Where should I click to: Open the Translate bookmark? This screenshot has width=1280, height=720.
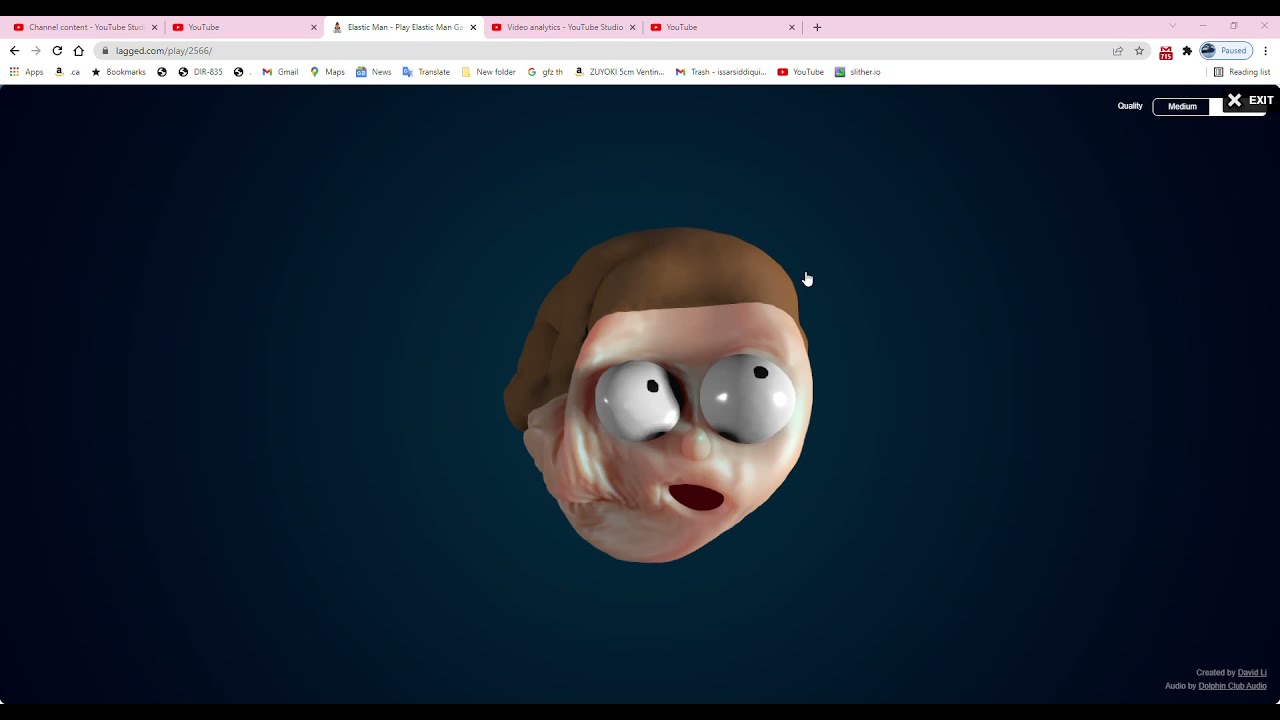coord(426,72)
